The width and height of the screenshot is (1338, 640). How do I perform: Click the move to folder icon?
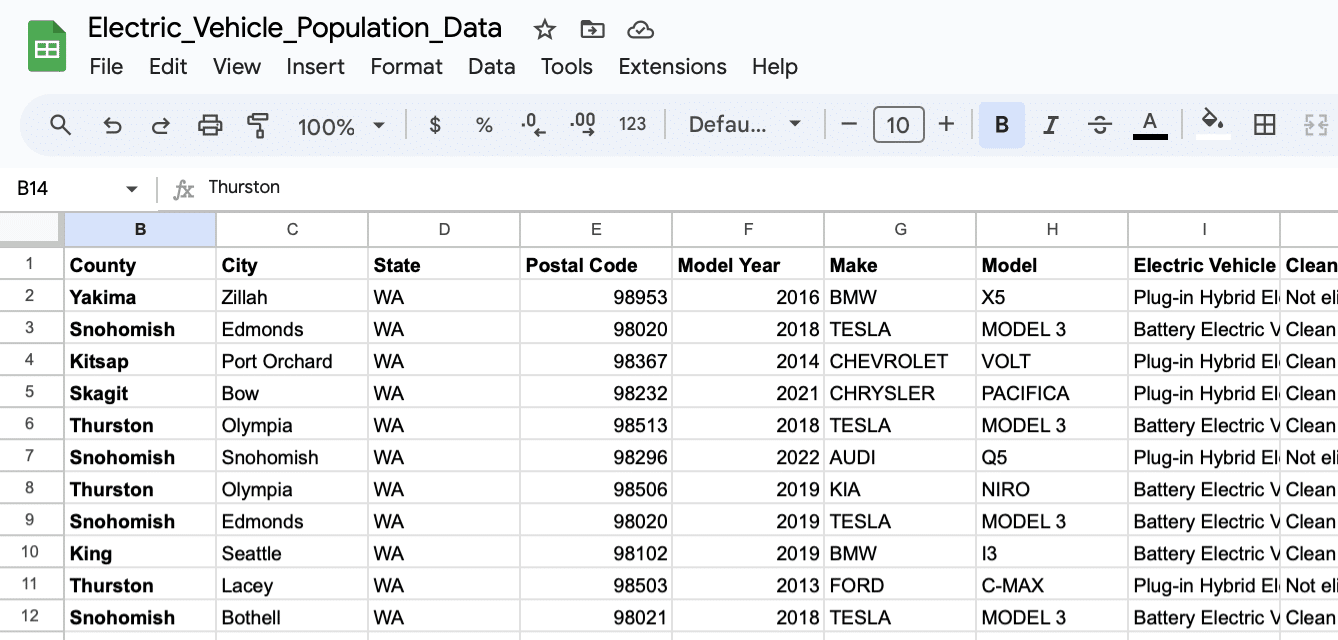tap(592, 30)
